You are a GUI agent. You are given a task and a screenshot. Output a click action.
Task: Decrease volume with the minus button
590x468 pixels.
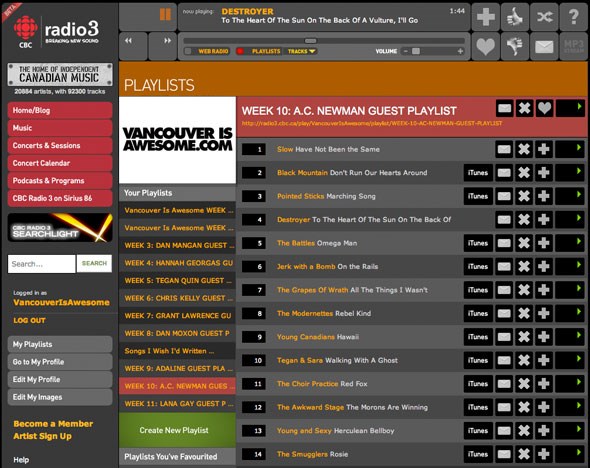coord(406,51)
